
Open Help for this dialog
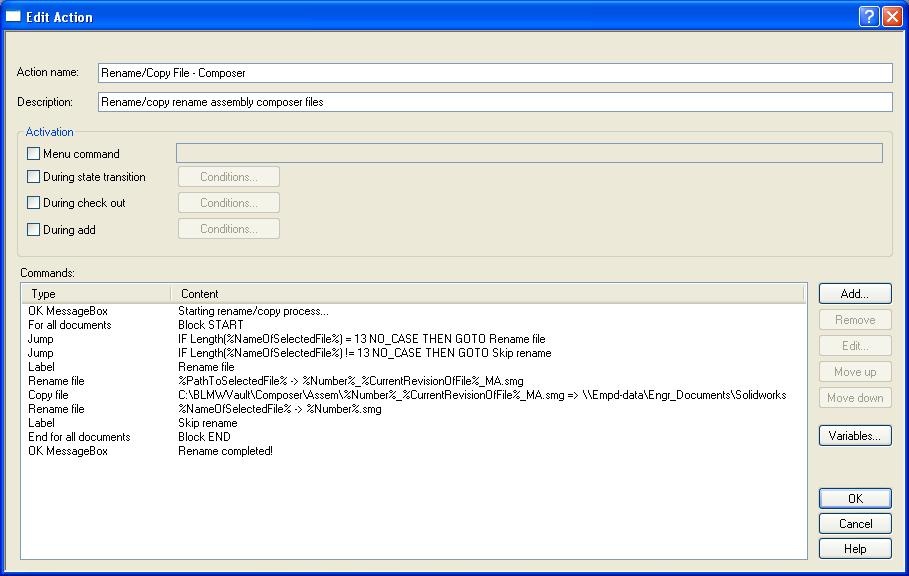click(x=855, y=549)
